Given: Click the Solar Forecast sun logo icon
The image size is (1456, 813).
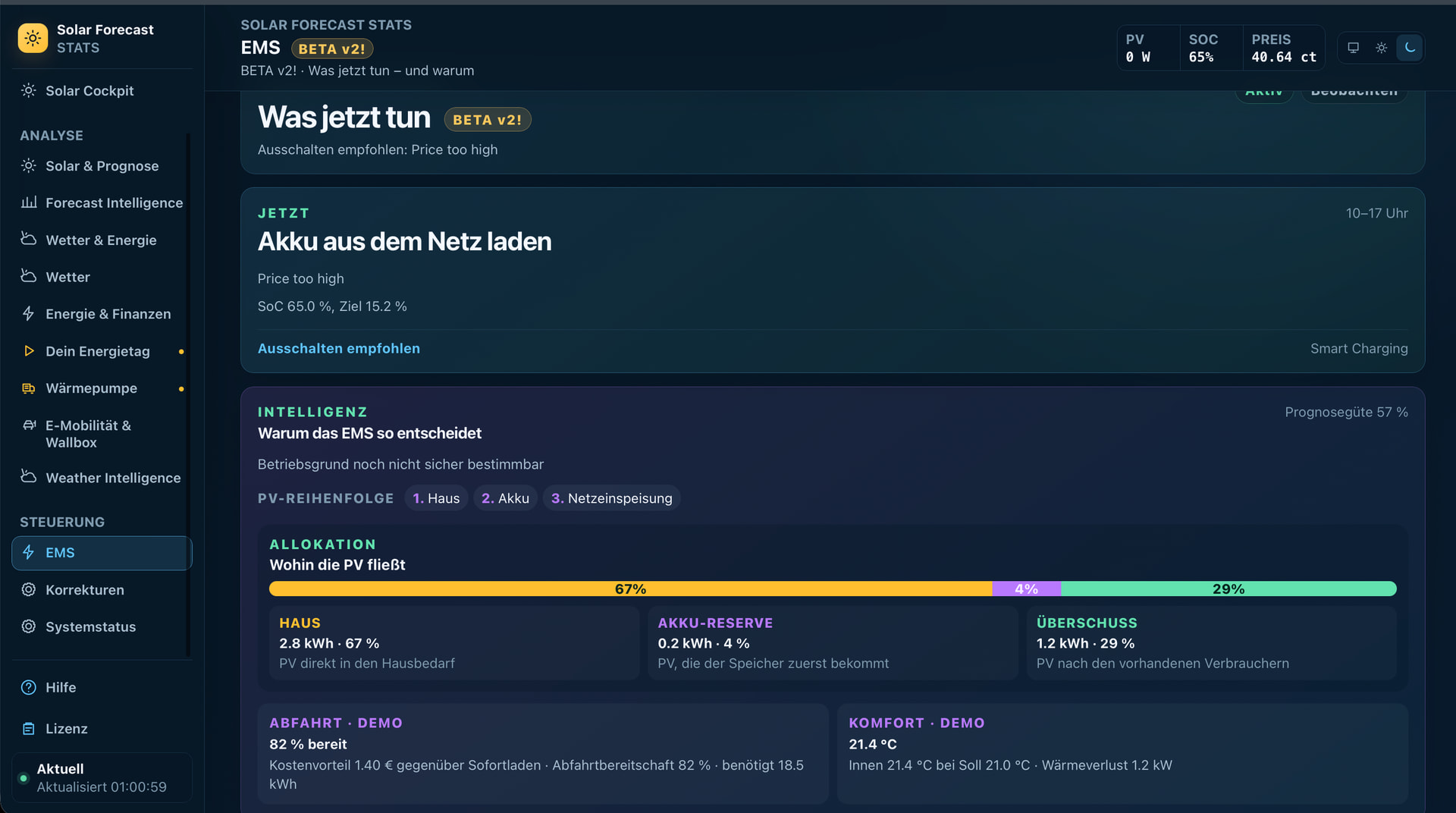Looking at the screenshot, I should coord(33,38).
